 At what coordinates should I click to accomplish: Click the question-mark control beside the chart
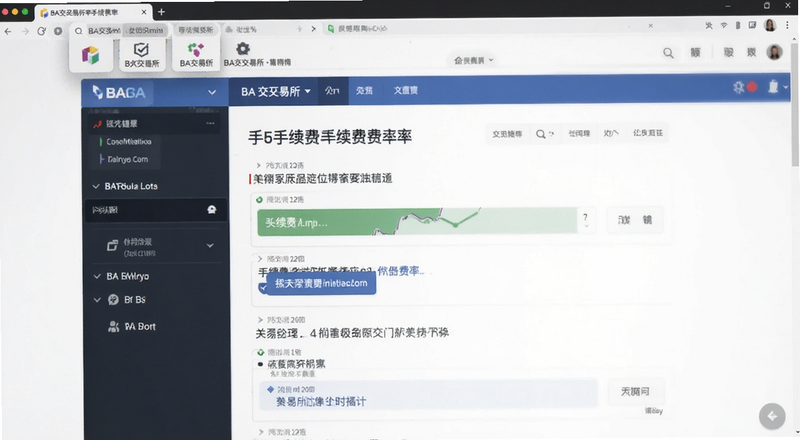tap(585, 221)
